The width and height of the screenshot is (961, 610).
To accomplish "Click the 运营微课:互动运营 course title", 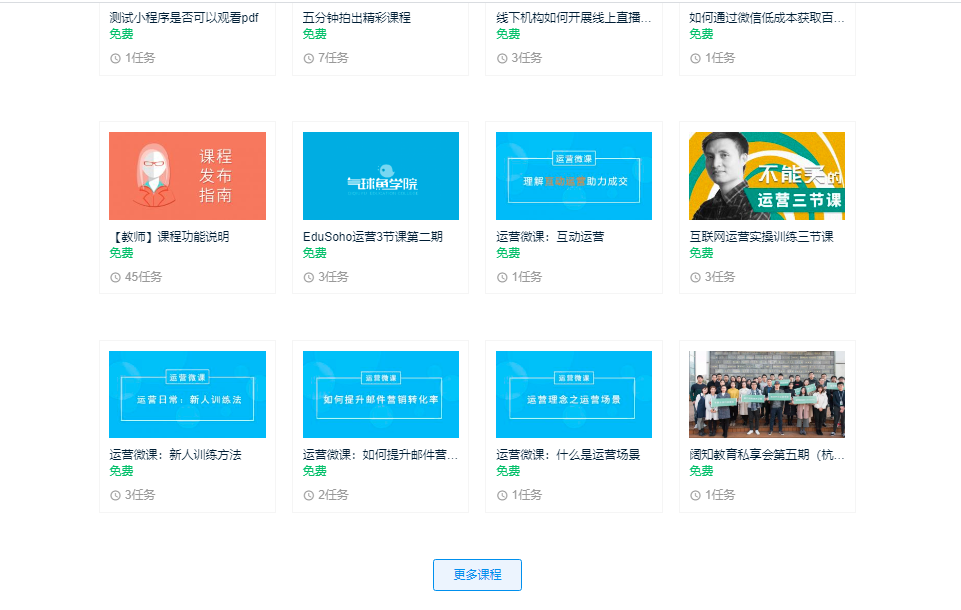I will pos(550,237).
